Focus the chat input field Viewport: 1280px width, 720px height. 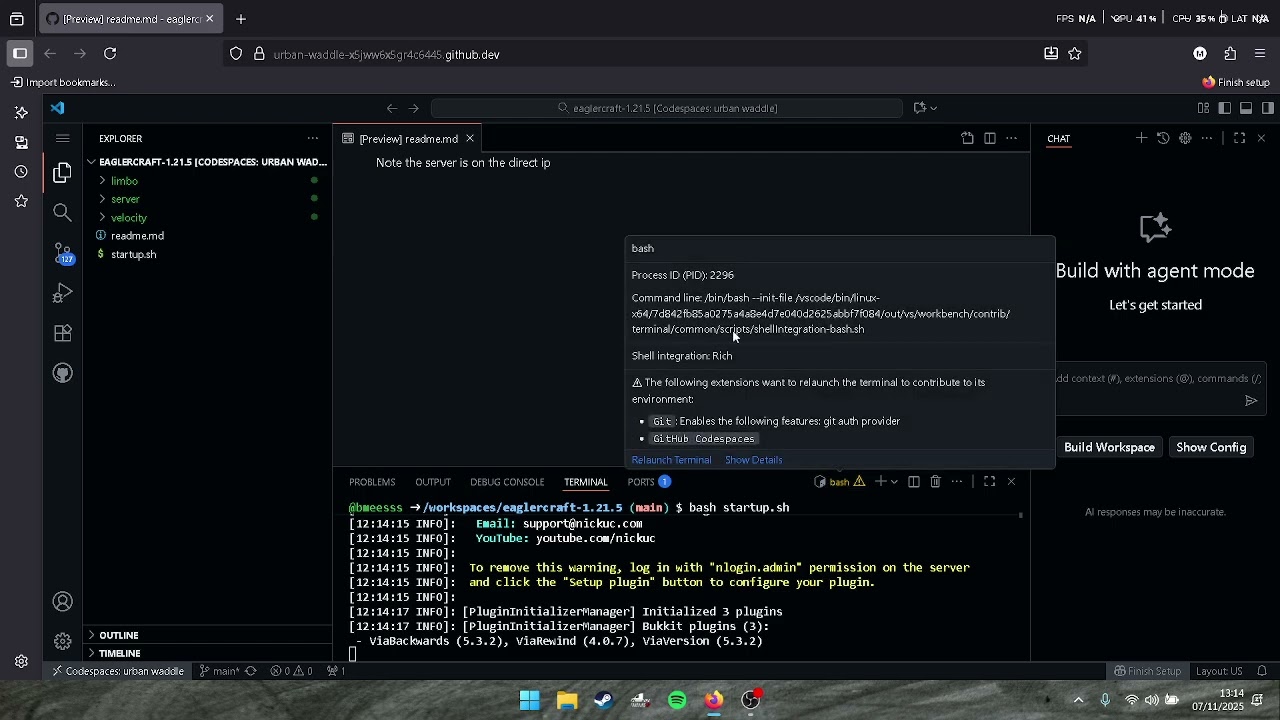1155,379
